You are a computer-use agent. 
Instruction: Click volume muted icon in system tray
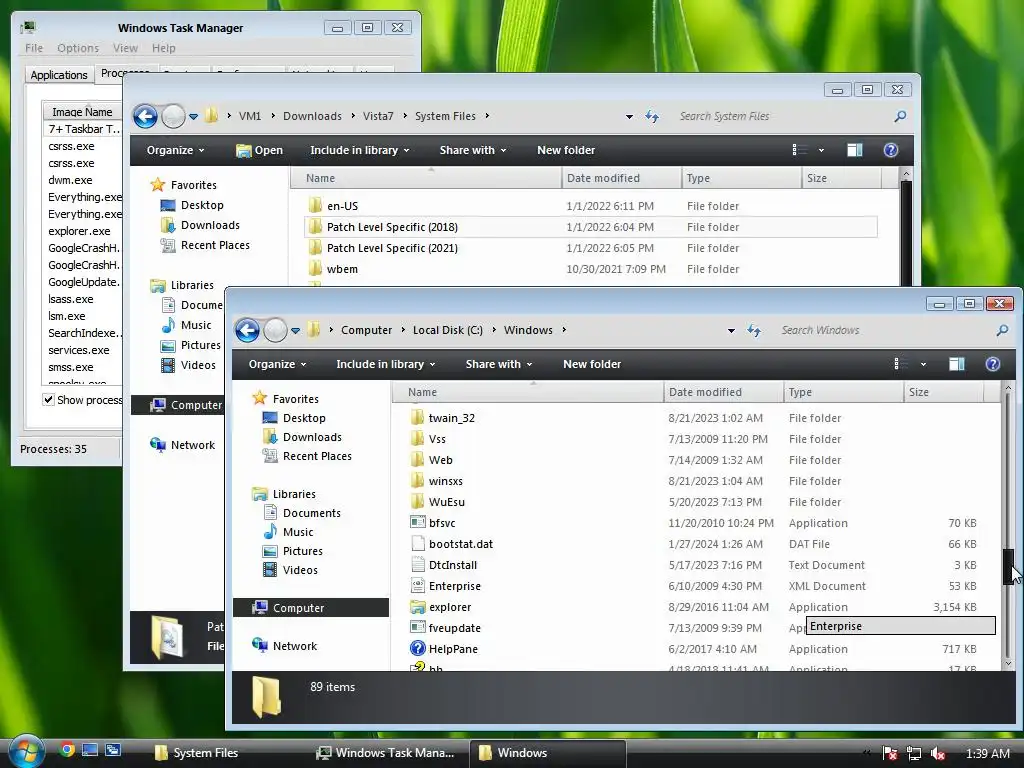tap(938, 753)
